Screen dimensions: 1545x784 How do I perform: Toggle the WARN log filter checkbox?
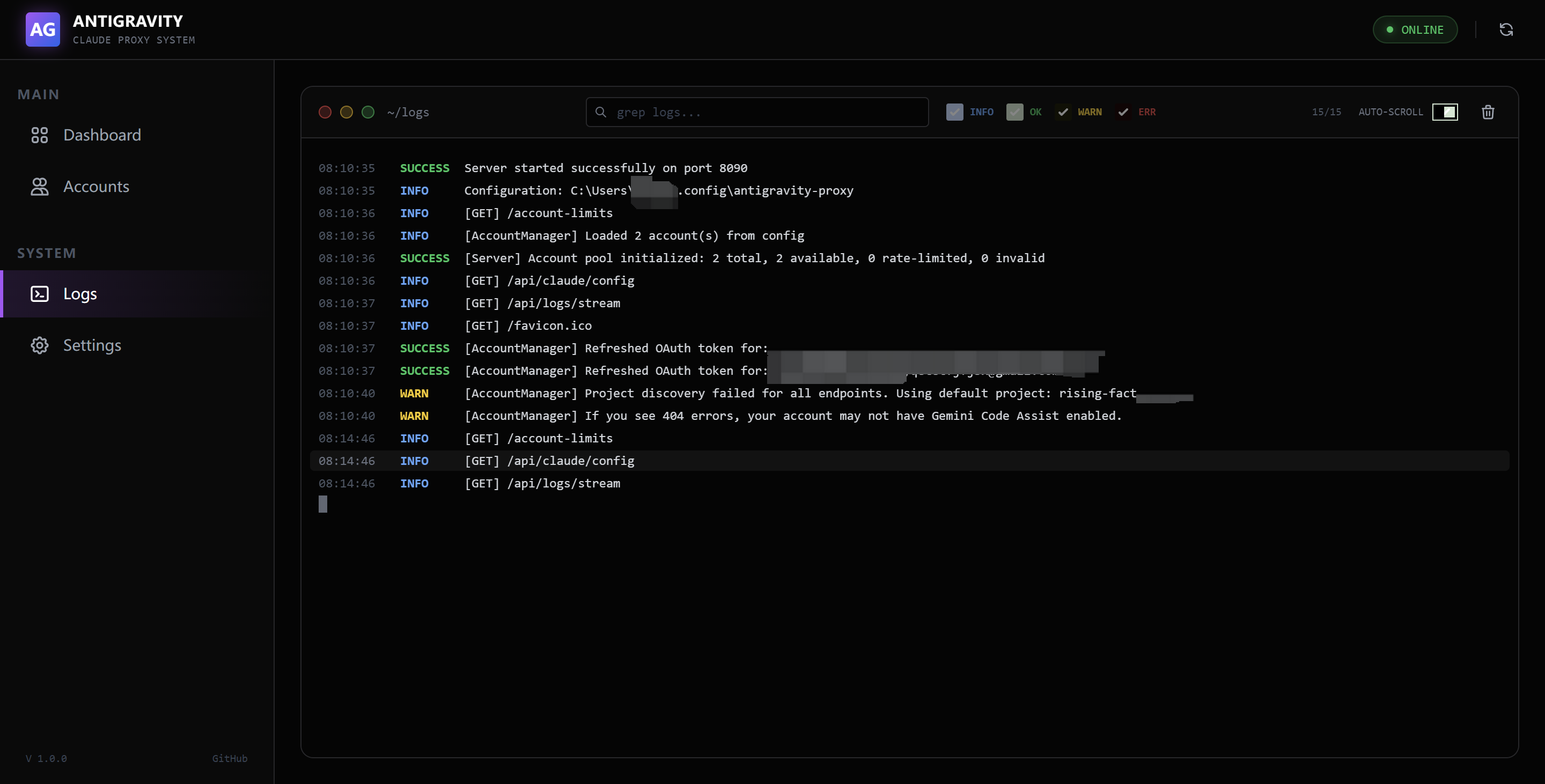coord(1063,112)
